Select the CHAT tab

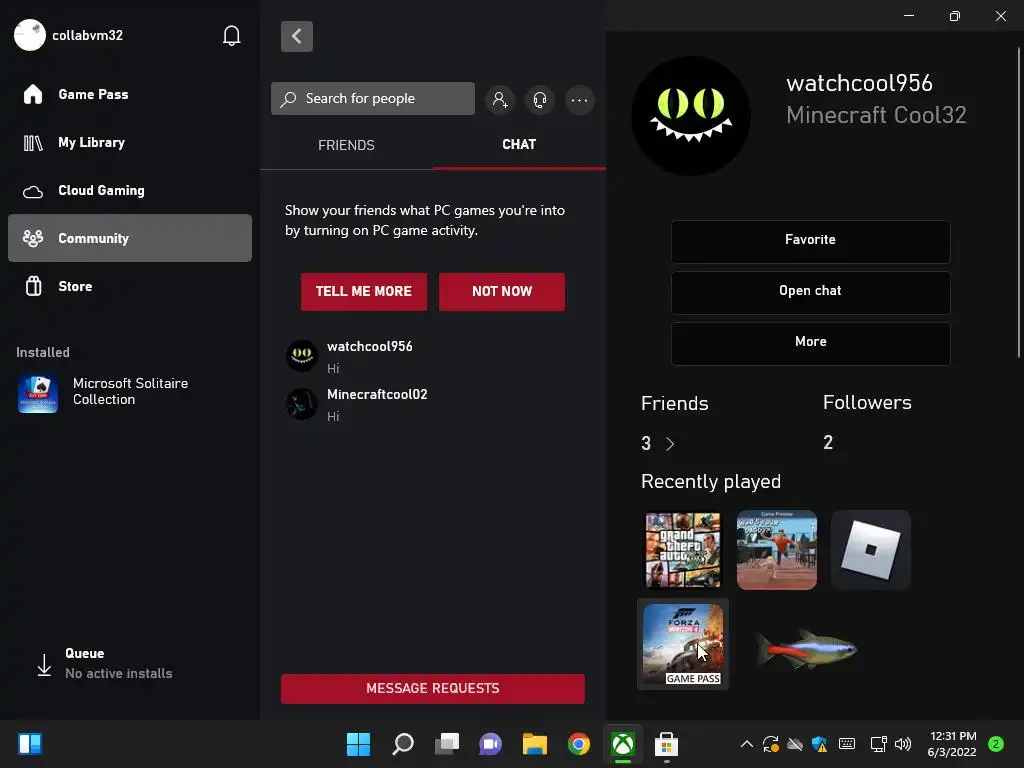pos(519,144)
